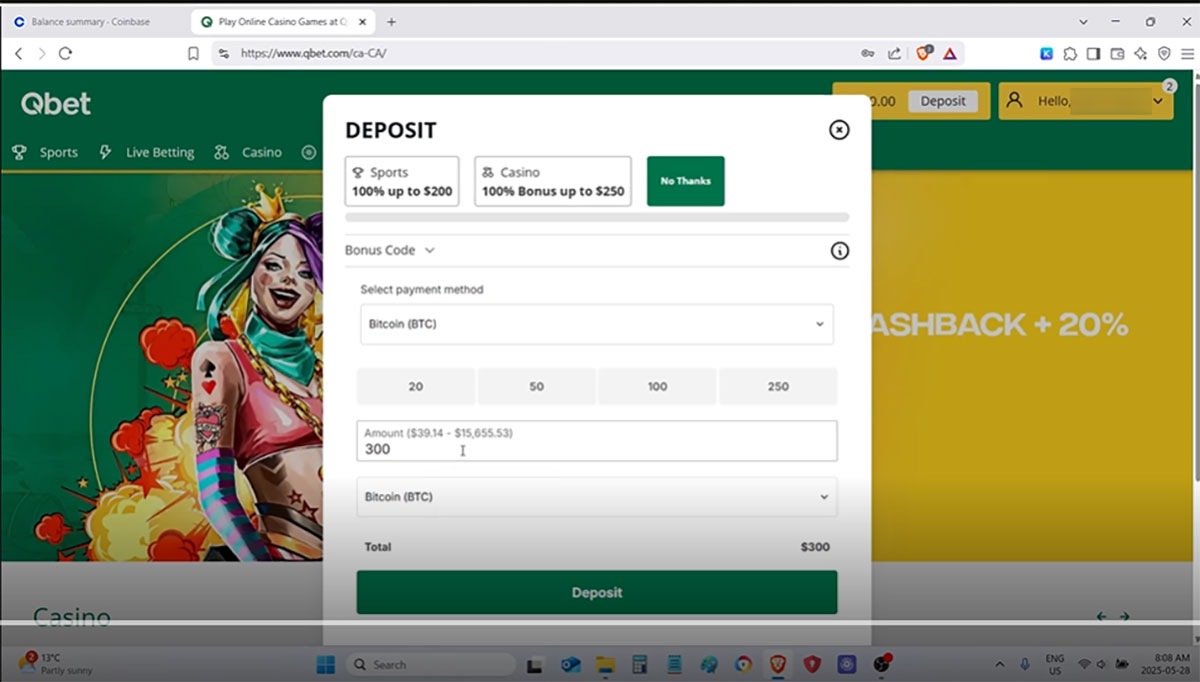Screen dimensions: 1200x682
Task: Open Calculator from the taskbar
Action: (x=640, y=664)
